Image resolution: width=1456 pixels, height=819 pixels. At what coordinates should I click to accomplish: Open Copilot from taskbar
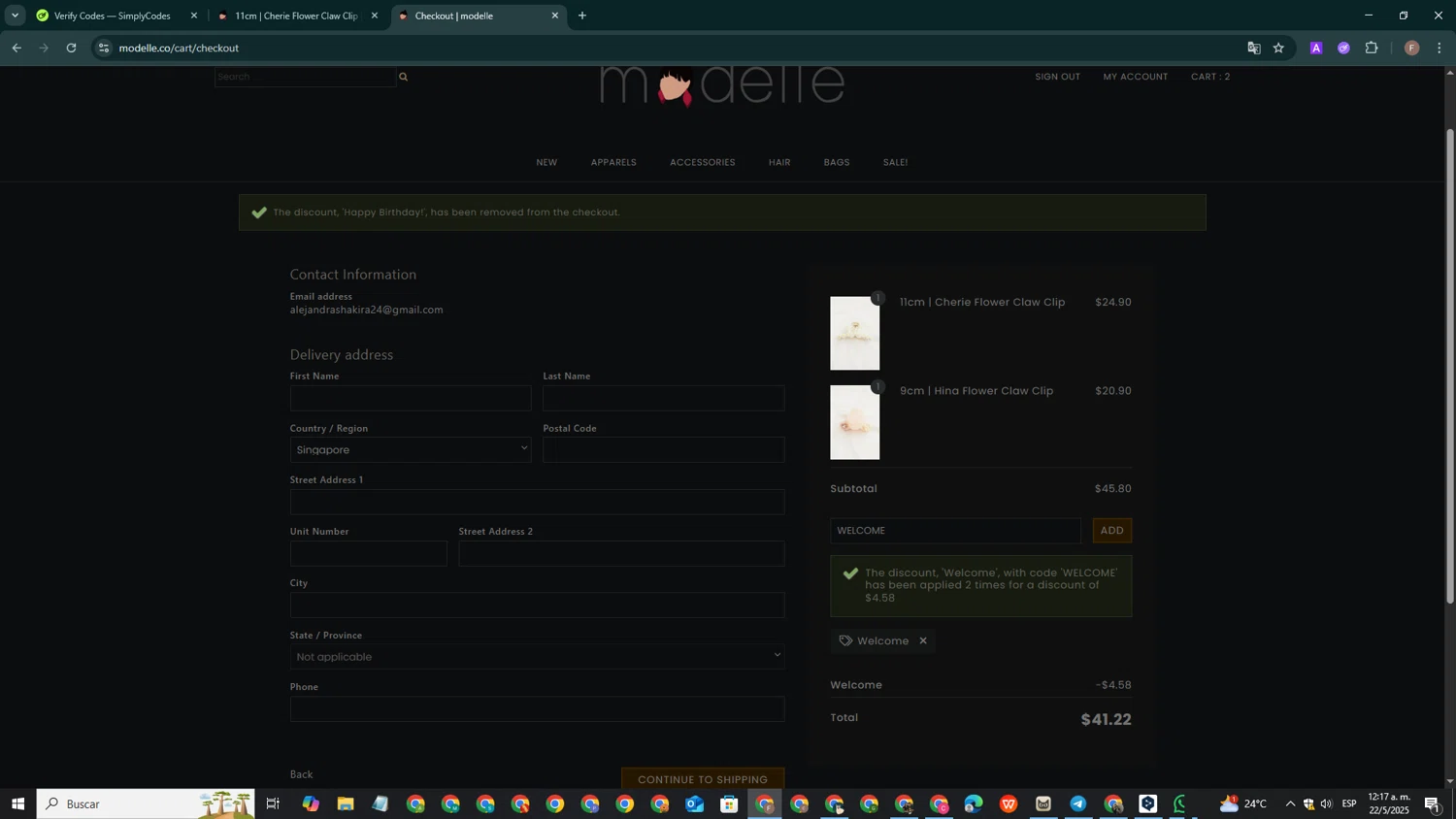pyautogui.click(x=311, y=803)
